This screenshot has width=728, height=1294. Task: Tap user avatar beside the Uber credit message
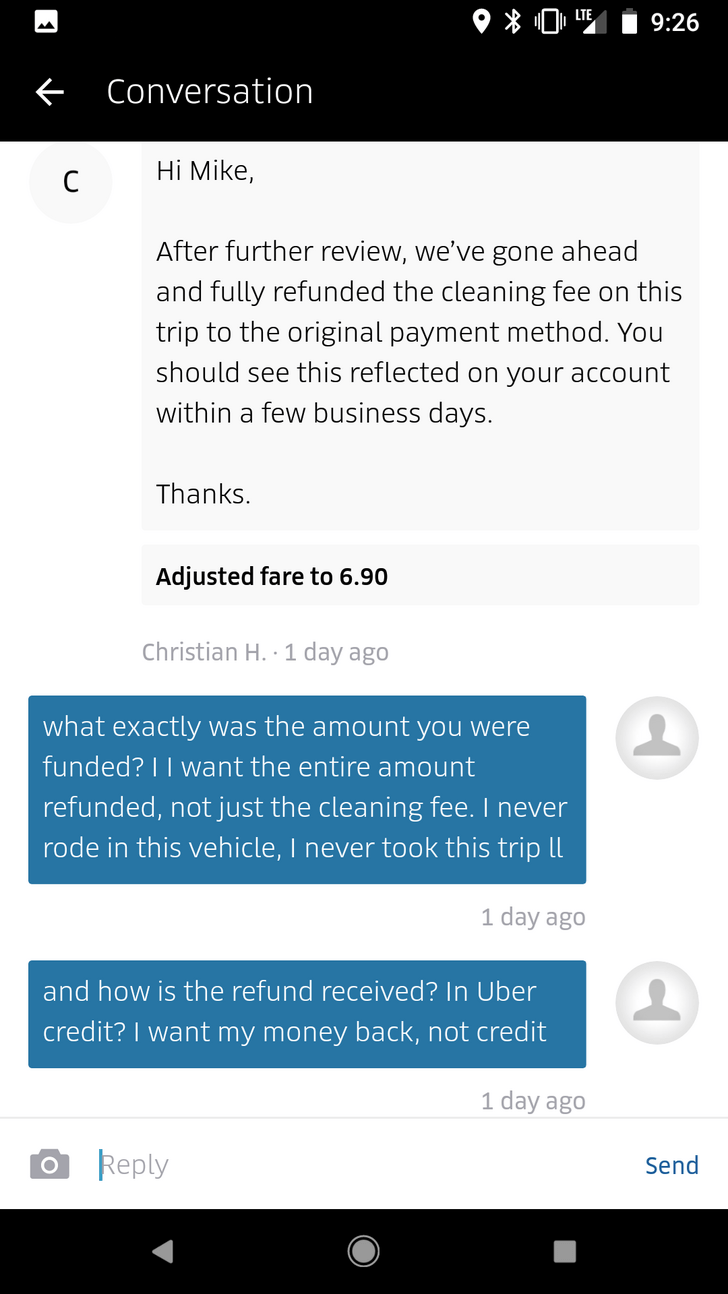click(x=656, y=1002)
